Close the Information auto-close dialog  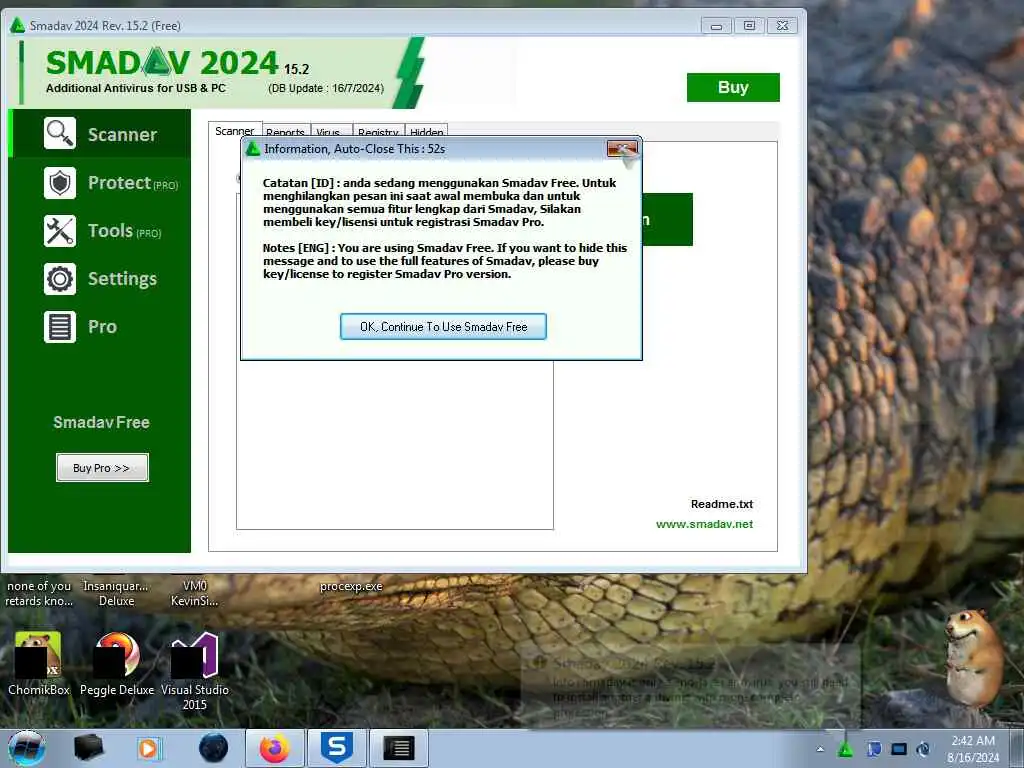tap(622, 149)
